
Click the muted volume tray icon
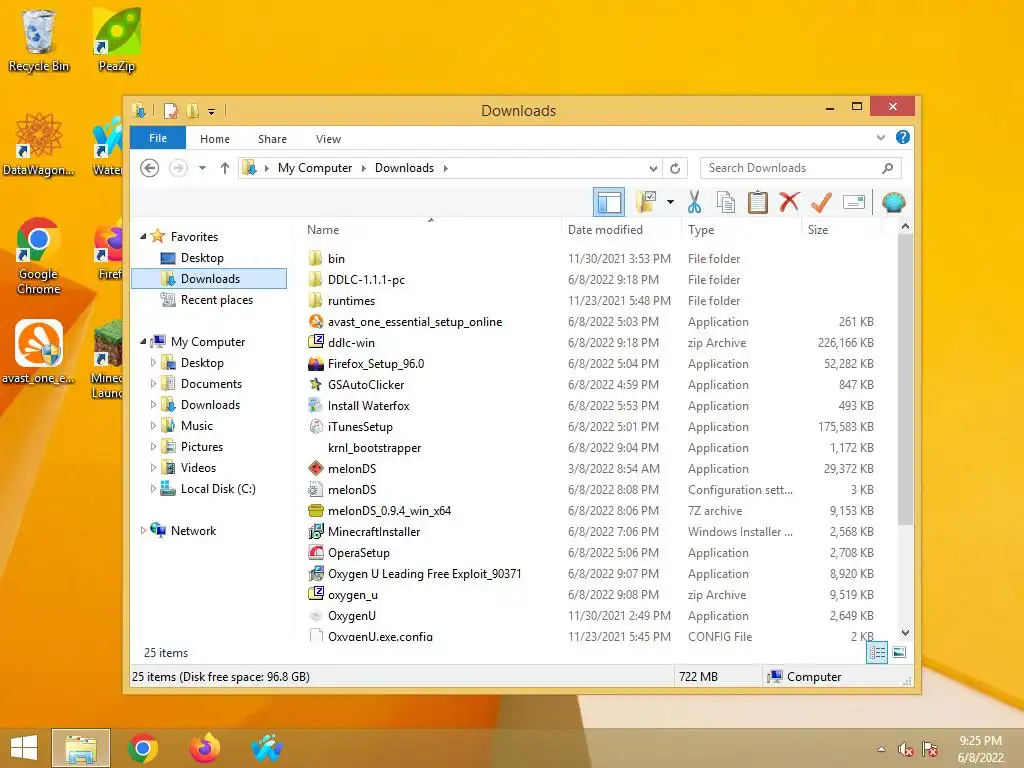click(x=905, y=749)
